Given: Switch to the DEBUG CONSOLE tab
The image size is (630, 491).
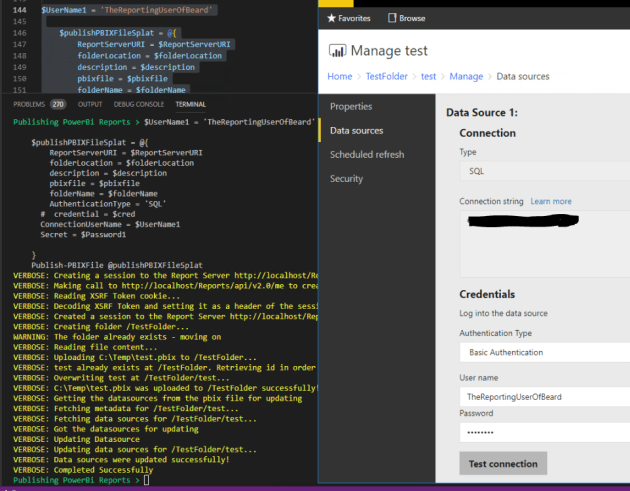Looking at the screenshot, I should (139, 104).
